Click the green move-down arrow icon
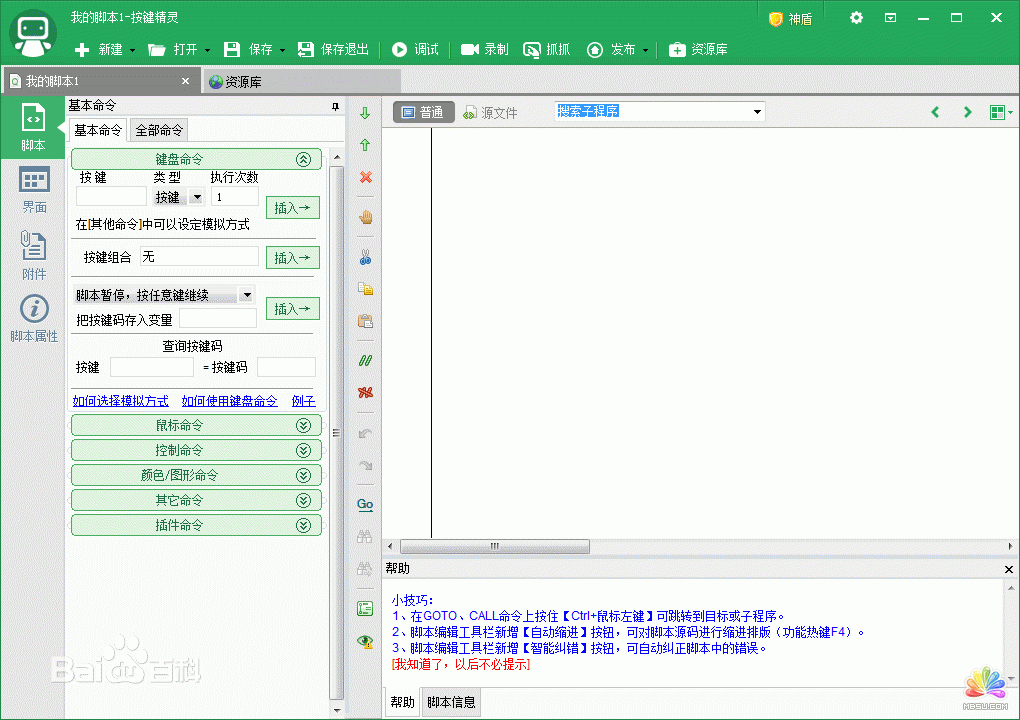The width and height of the screenshot is (1020, 720). [x=365, y=113]
